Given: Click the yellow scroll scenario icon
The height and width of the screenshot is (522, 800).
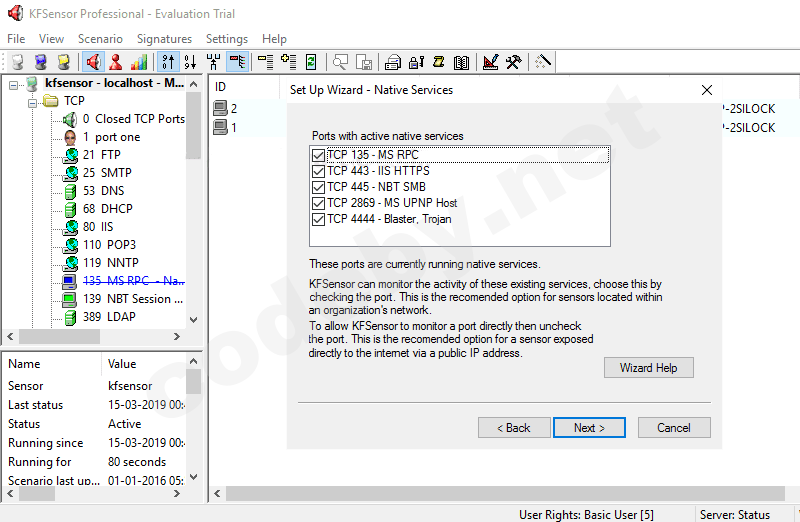Looking at the screenshot, I should point(439,62).
